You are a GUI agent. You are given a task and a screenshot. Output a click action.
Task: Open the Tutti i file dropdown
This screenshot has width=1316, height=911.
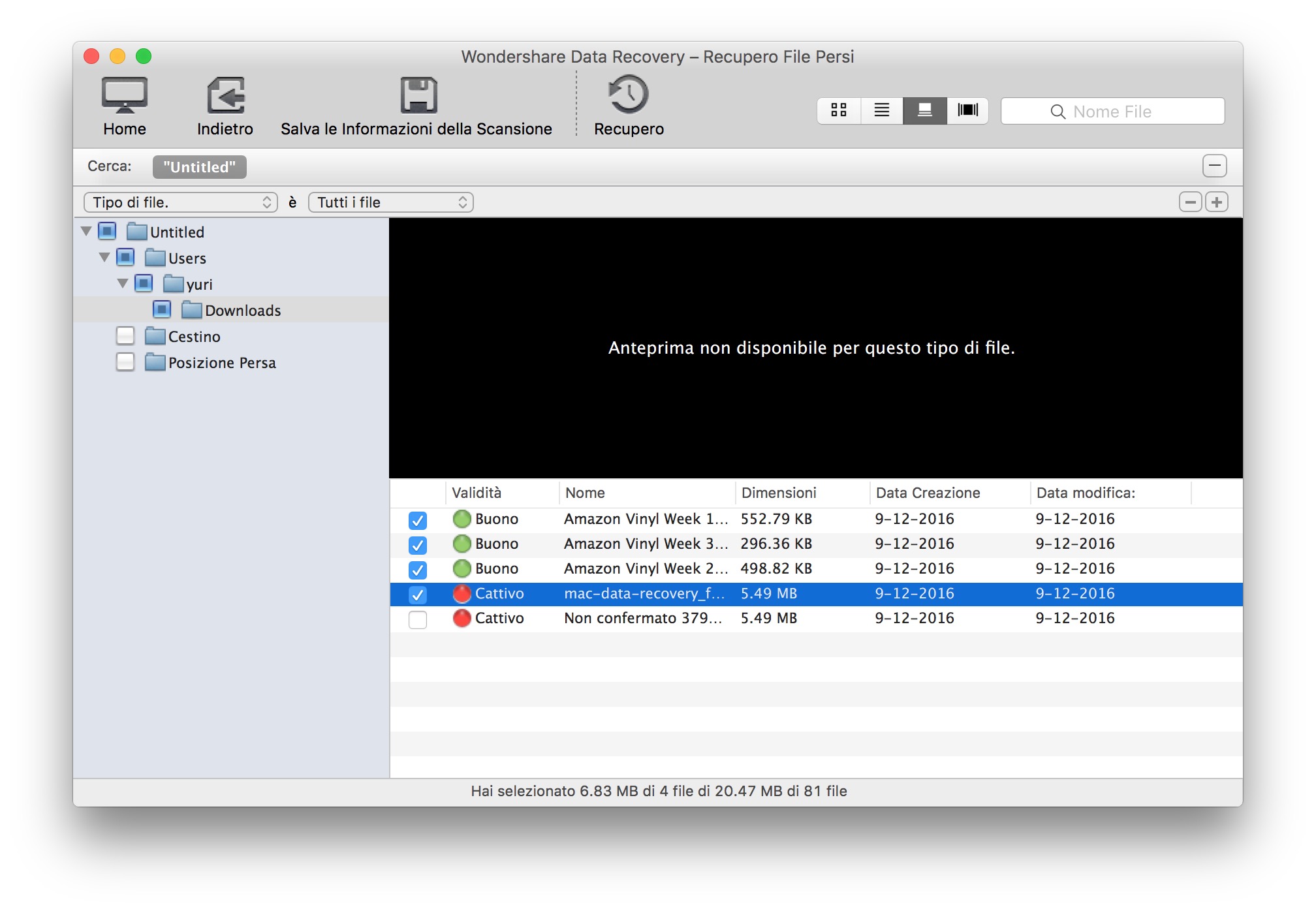pyautogui.click(x=390, y=202)
